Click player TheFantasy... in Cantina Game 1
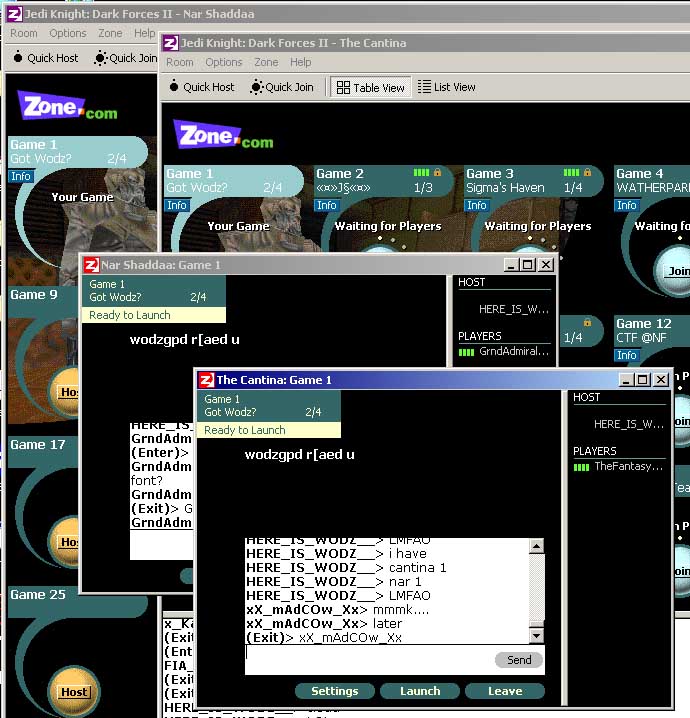Viewport: 690px width, 718px height. click(628, 467)
